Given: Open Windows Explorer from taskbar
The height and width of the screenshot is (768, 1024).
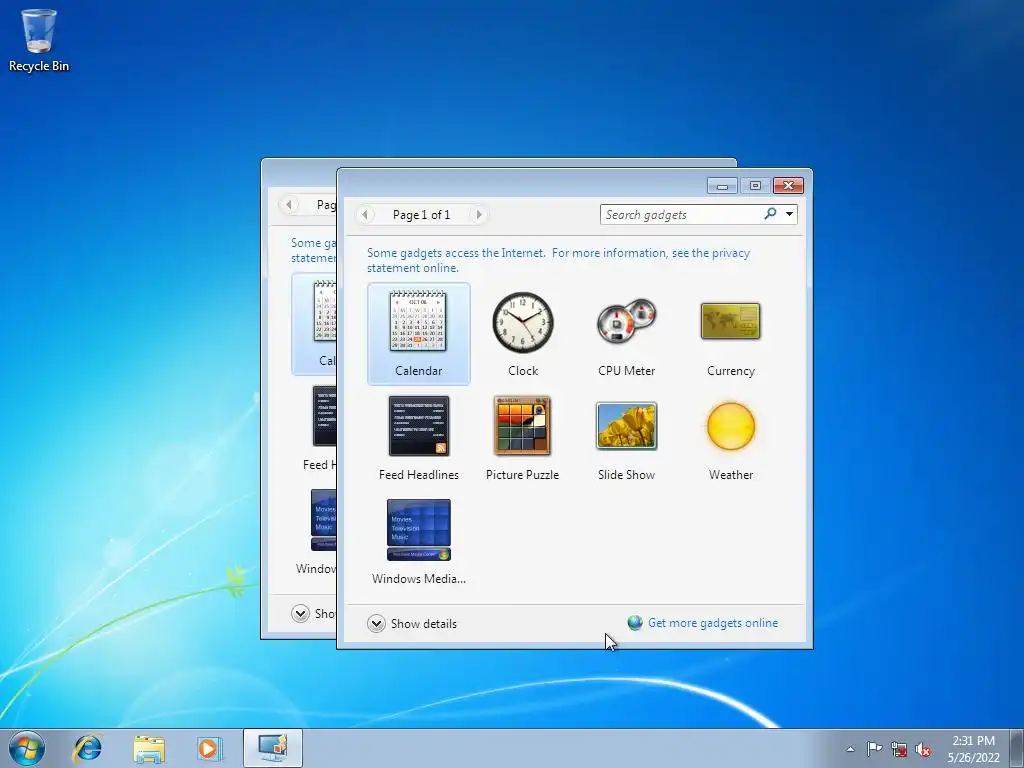Looking at the screenshot, I should pos(149,748).
